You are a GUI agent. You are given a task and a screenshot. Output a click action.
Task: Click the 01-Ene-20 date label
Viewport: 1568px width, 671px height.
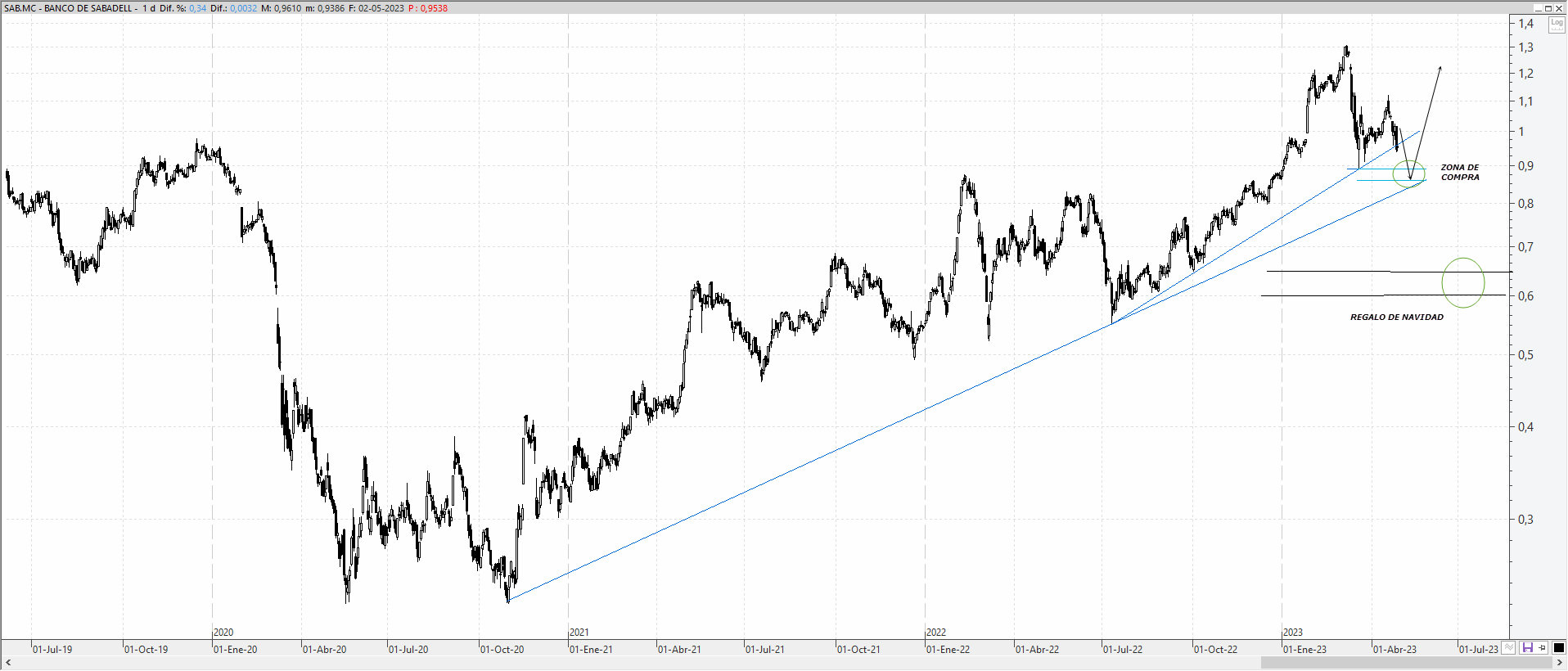(x=235, y=650)
